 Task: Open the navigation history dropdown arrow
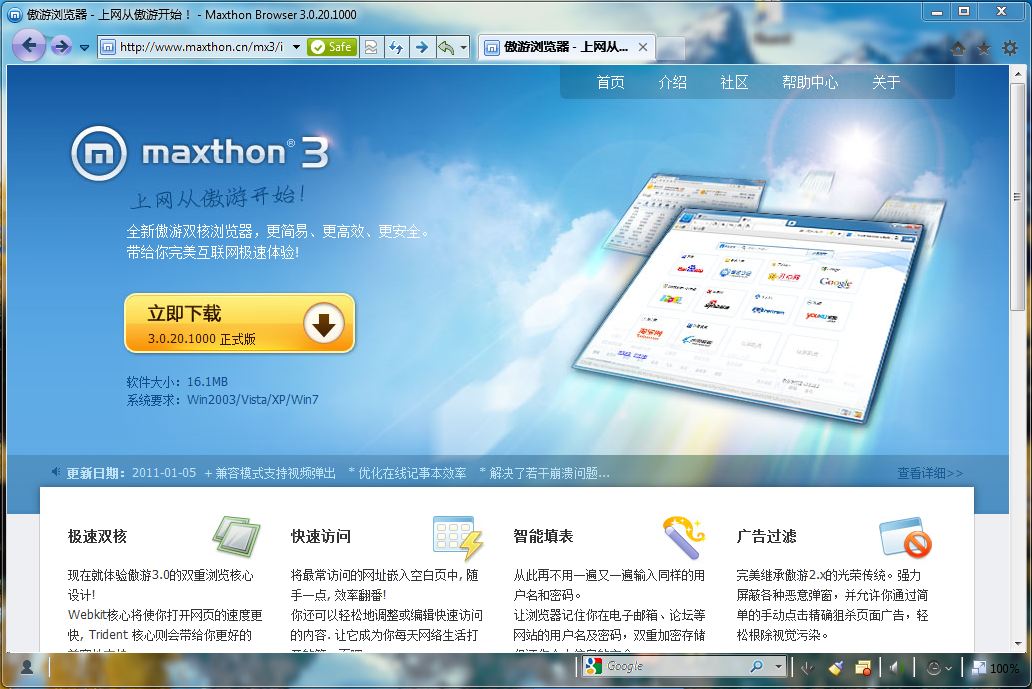tap(84, 47)
